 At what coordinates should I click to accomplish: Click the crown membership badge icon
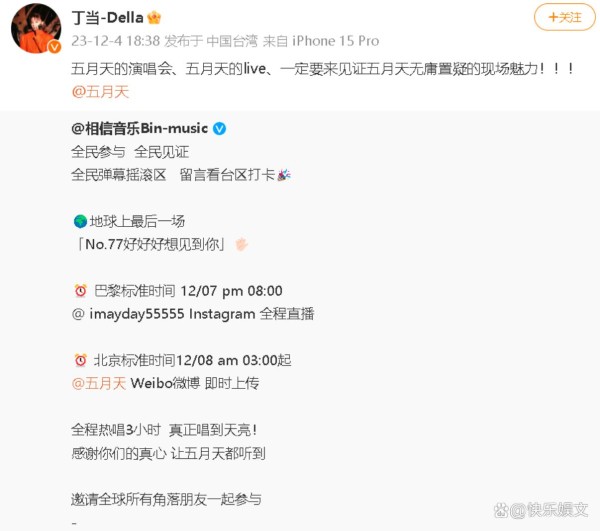pos(154,18)
